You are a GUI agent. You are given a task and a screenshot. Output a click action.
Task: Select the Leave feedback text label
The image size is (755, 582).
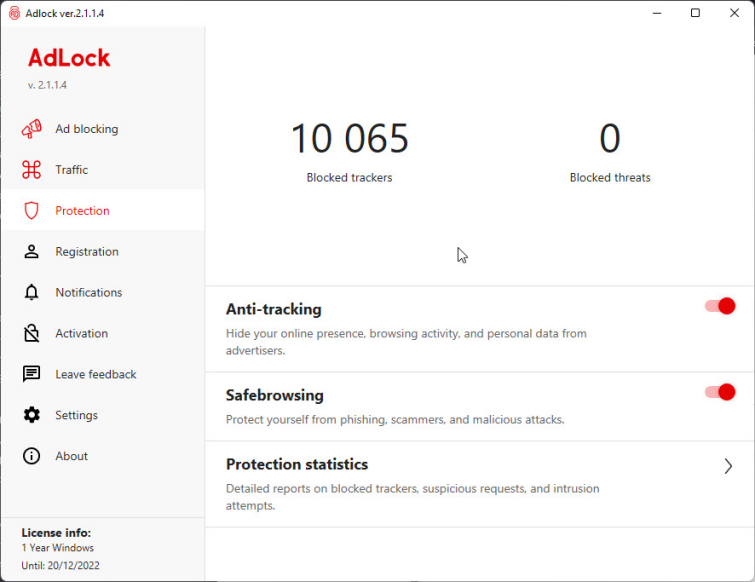pyautogui.click(x=96, y=374)
